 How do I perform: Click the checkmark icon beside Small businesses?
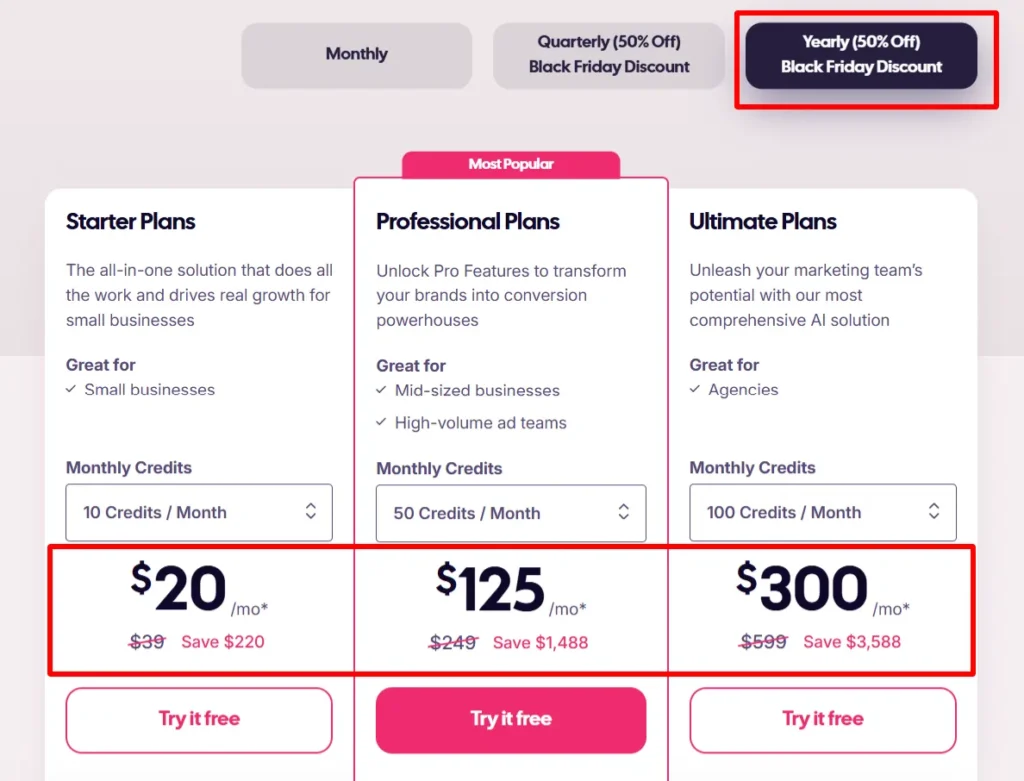[72, 390]
